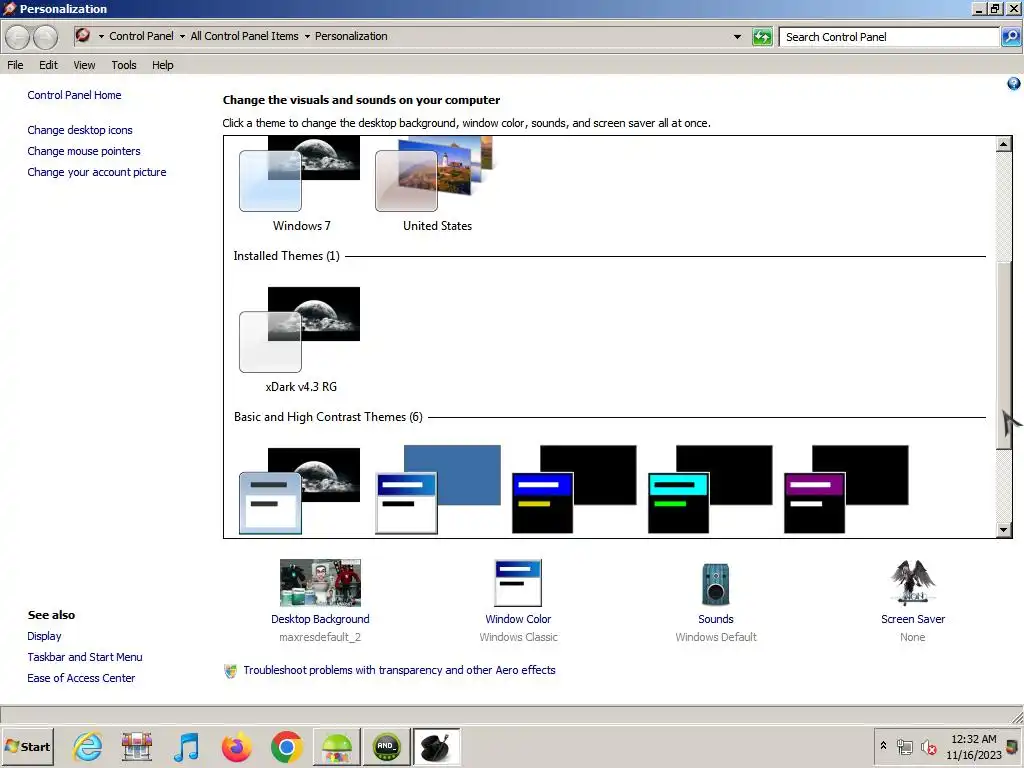This screenshot has height=768, width=1024.
Task: Click the theme list scroll down arrow
Action: coord(1004,530)
